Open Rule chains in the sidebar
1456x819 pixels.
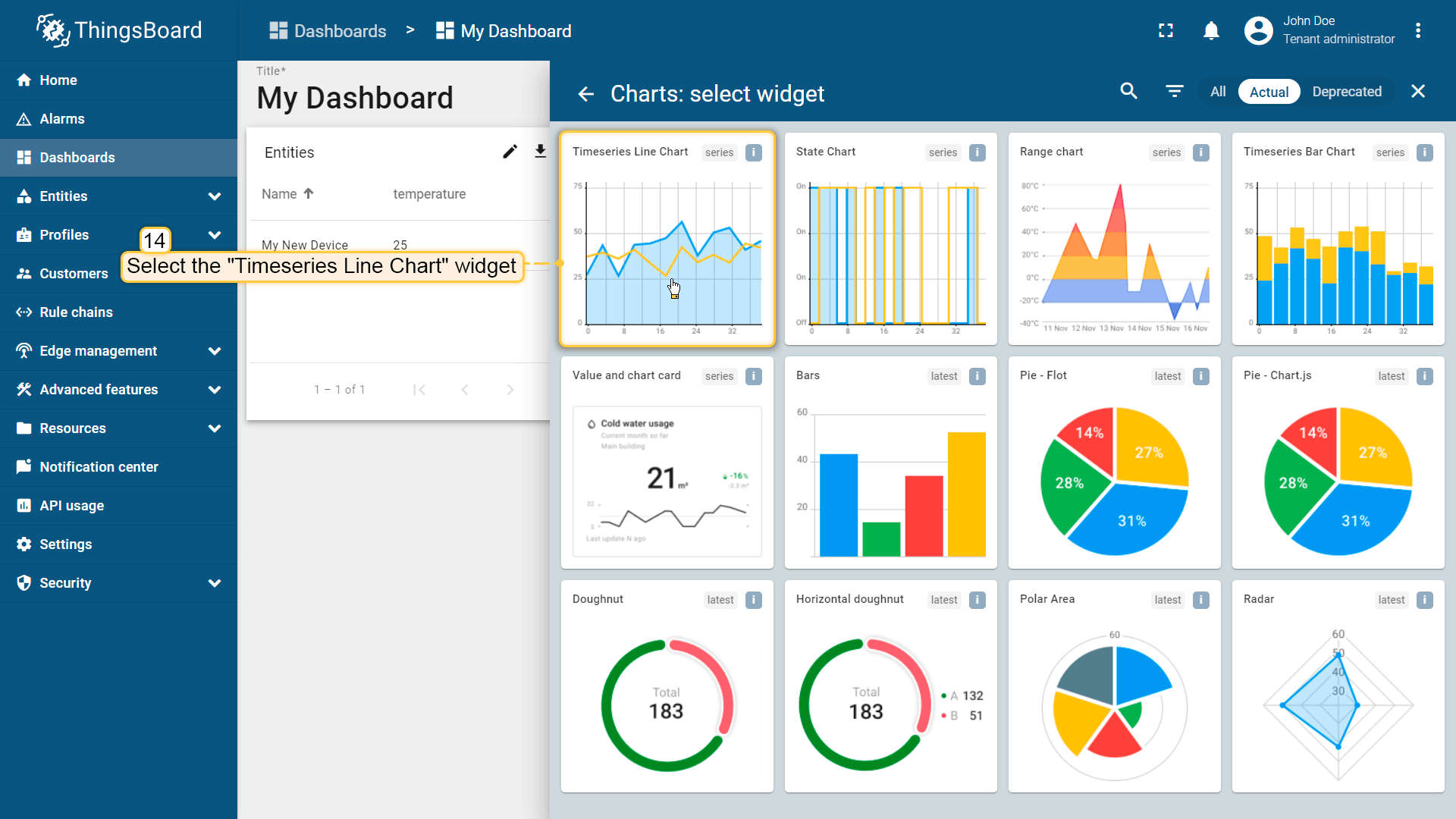118,312
